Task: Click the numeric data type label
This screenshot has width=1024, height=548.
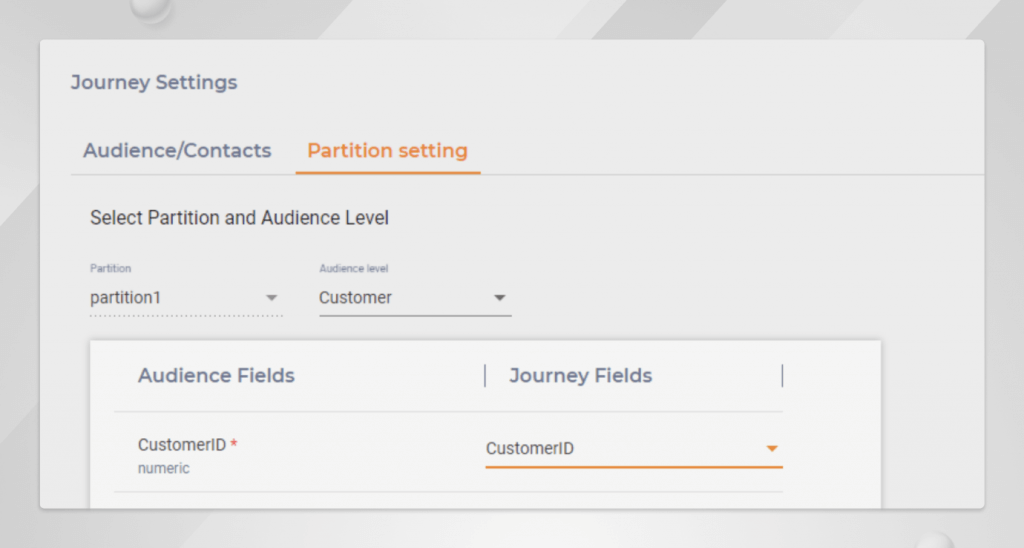Action: [x=164, y=468]
